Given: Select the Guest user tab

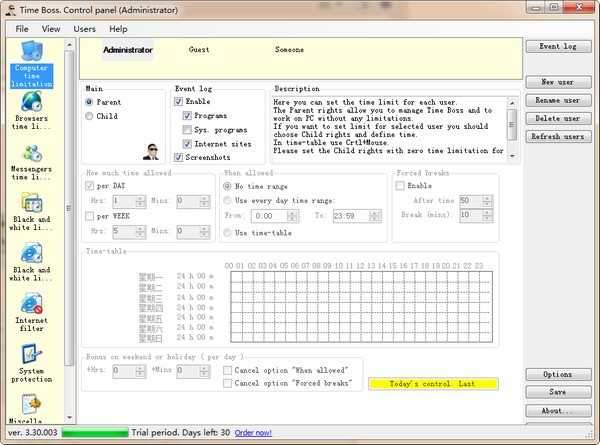Looking at the screenshot, I should click(199, 49).
